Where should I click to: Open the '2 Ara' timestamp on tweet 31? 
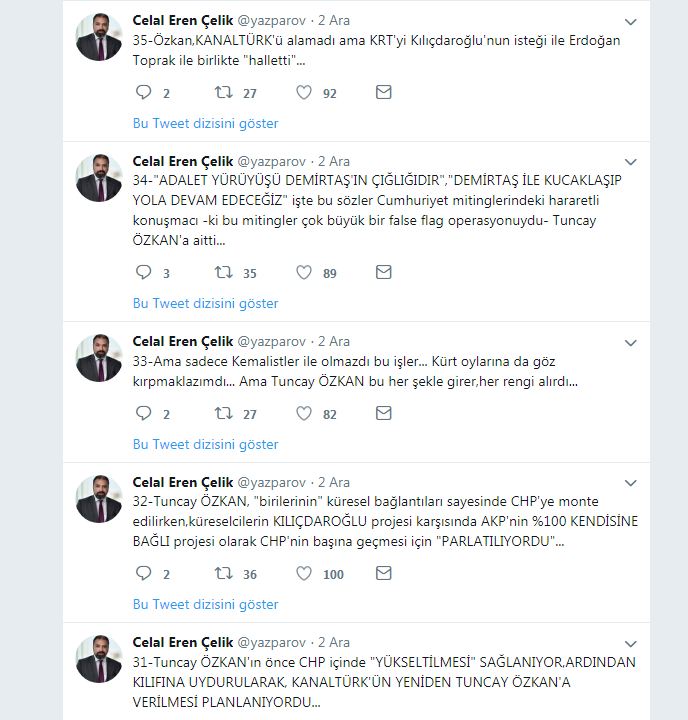click(x=334, y=642)
